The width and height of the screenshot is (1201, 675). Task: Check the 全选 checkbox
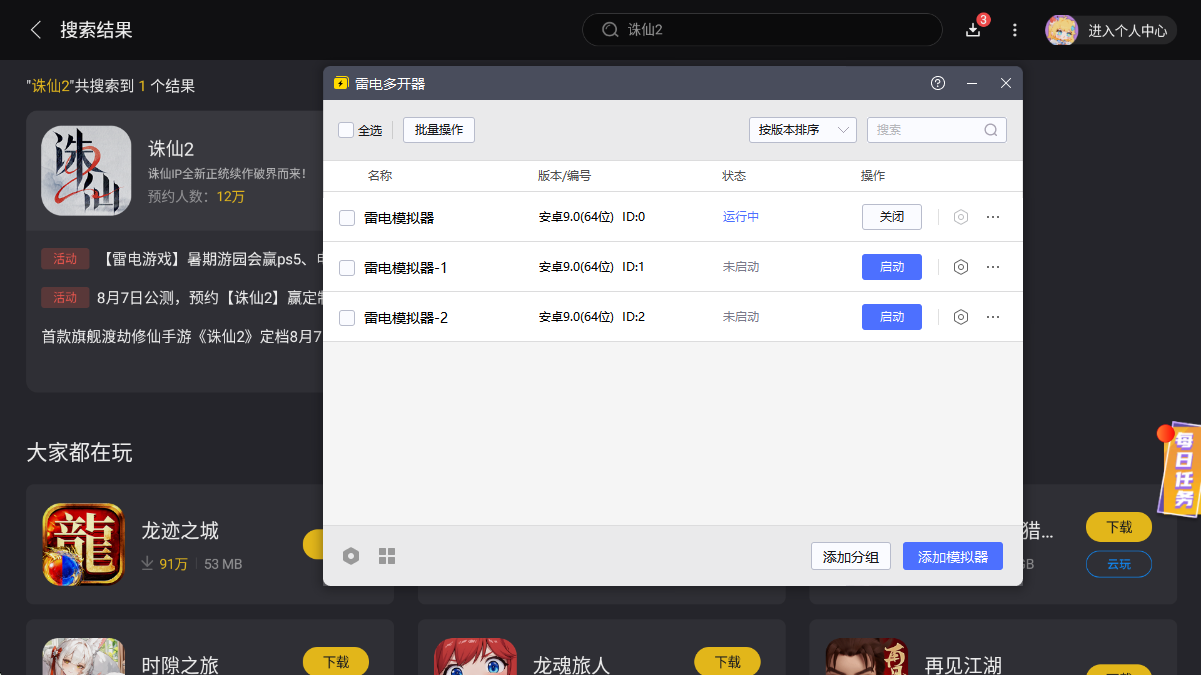coord(346,130)
